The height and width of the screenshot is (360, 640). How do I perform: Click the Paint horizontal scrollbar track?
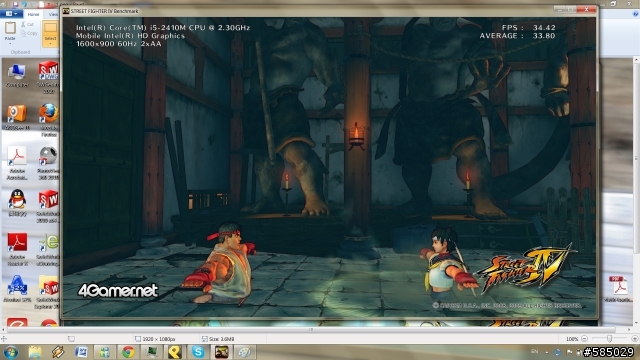click(311, 329)
